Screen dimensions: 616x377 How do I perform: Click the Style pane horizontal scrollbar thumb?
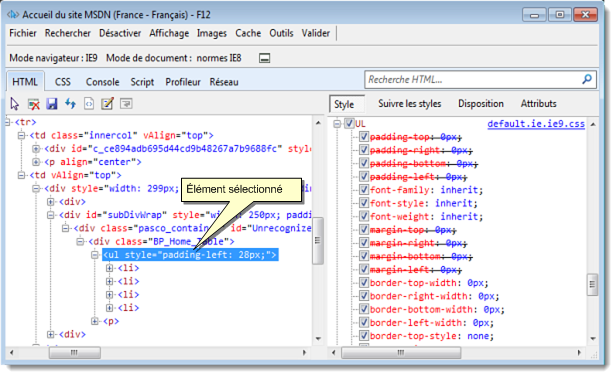click(x=401, y=353)
